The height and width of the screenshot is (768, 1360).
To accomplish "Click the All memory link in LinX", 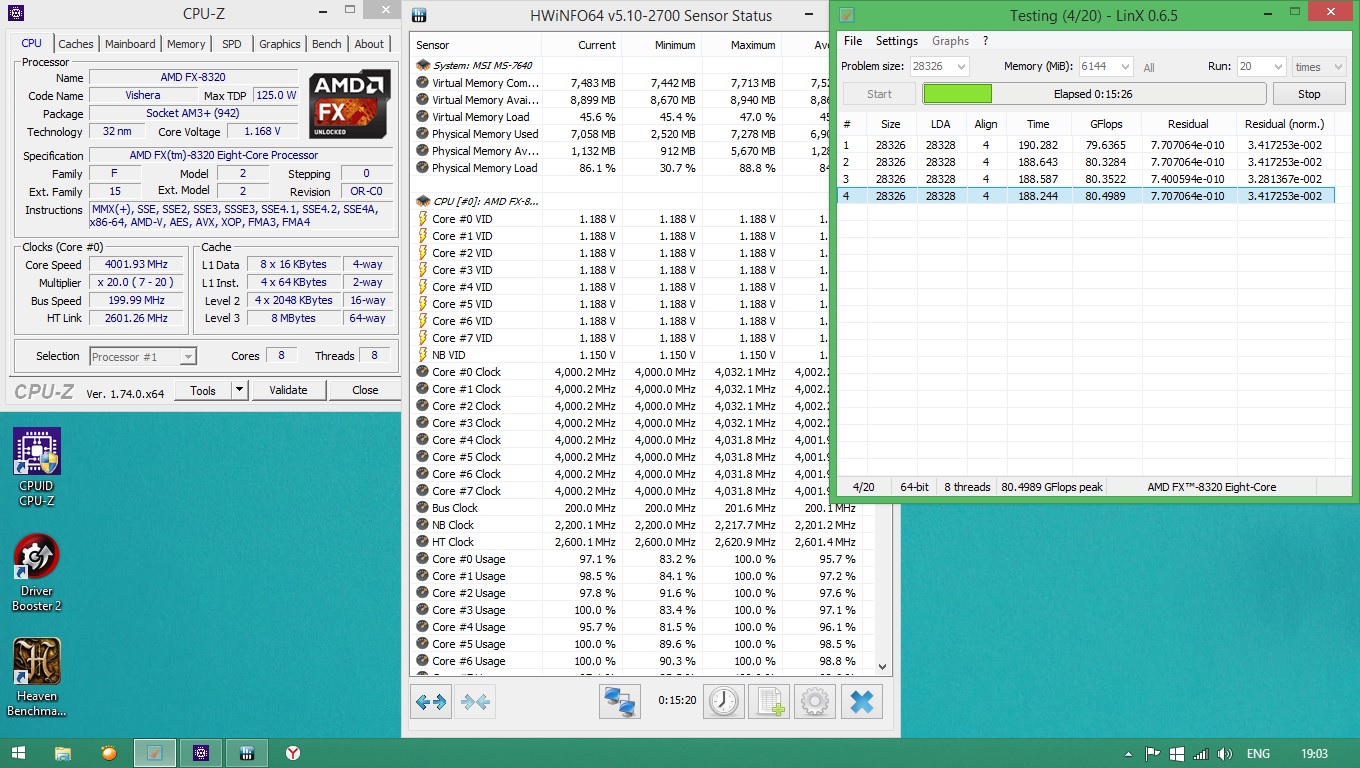I will 1149,68.
